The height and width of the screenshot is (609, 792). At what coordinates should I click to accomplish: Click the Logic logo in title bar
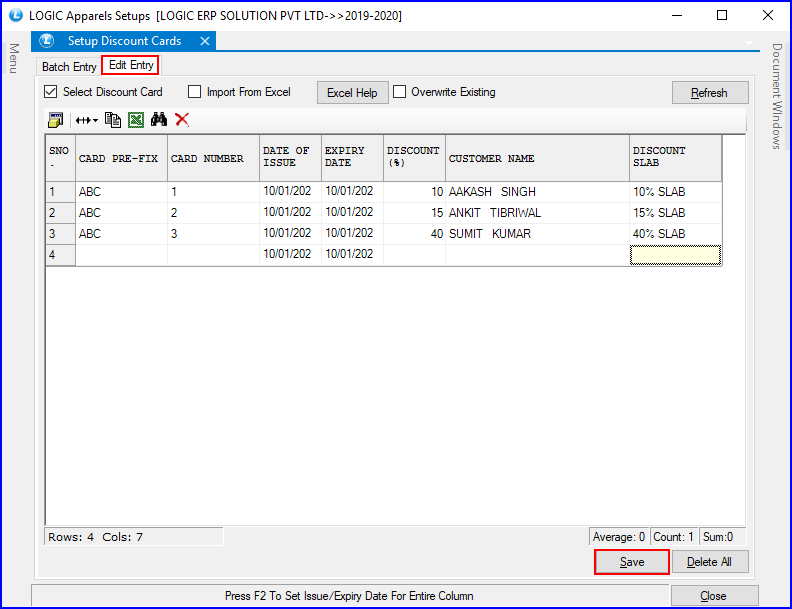tap(16, 15)
